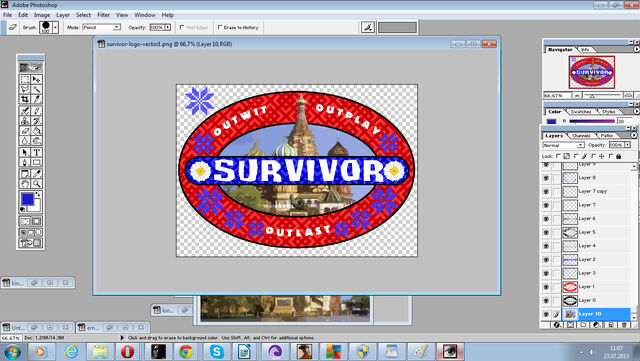The image size is (640, 361).
Task: Open the brush picker dropdown arrow
Action: point(56,28)
